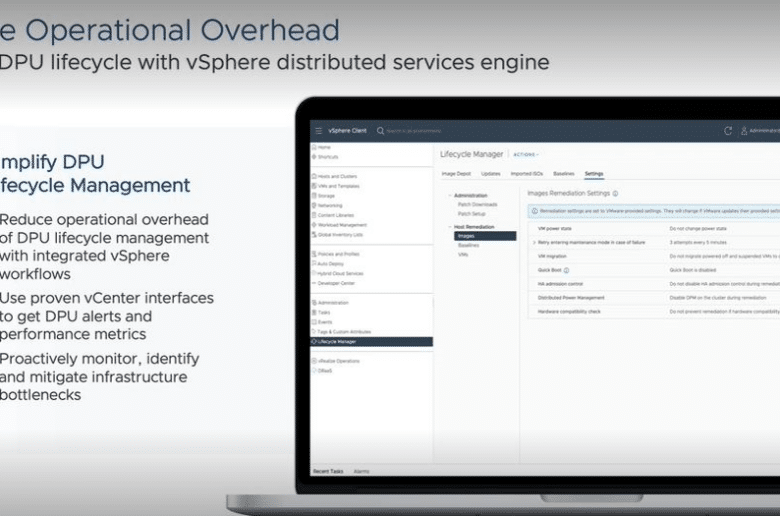The height and width of the screenshot is (516, 780).
Task: Click the info icon beside Quick Boot
Action: click(x=566, y=270)
